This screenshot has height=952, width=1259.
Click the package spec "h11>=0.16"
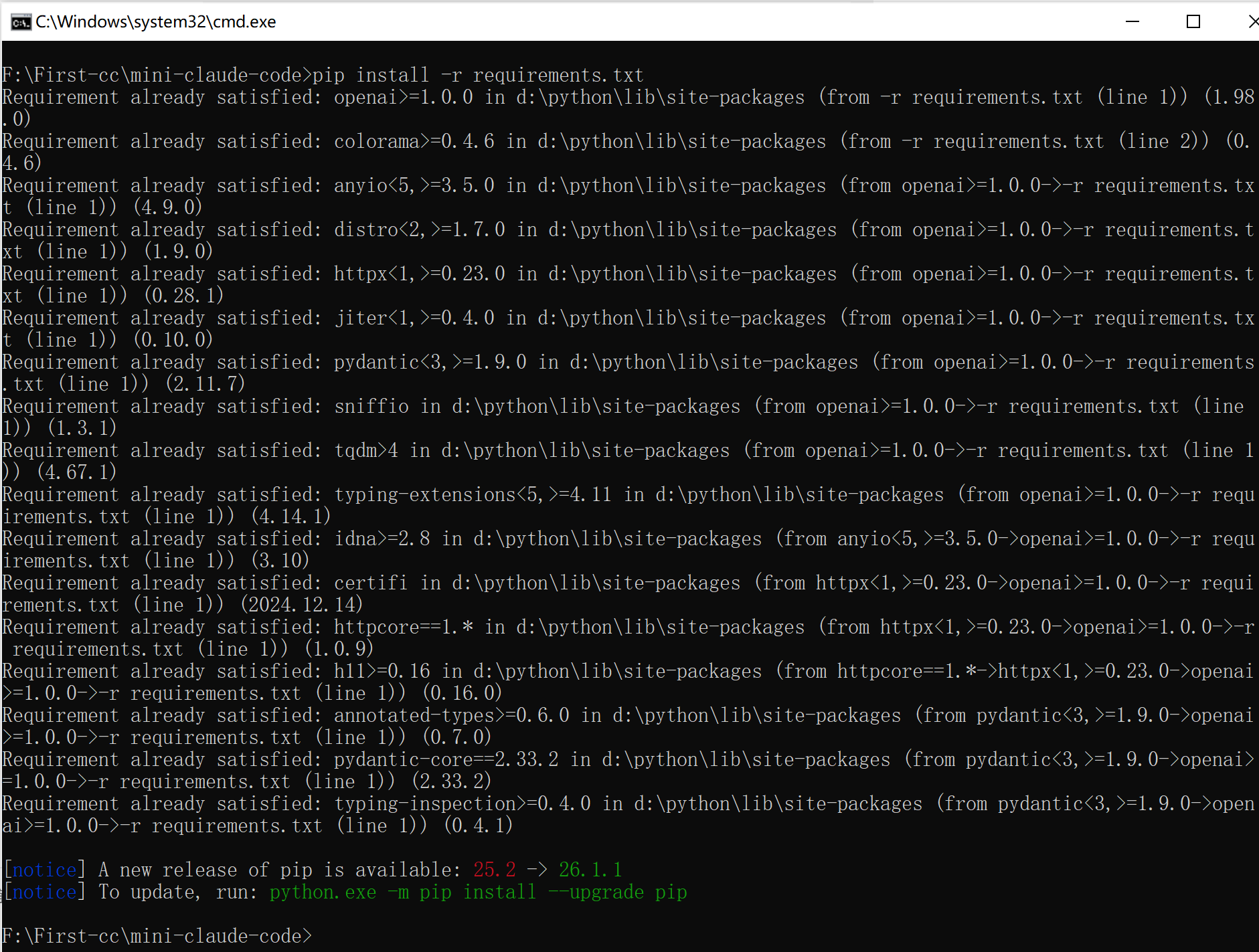[382, 671]
